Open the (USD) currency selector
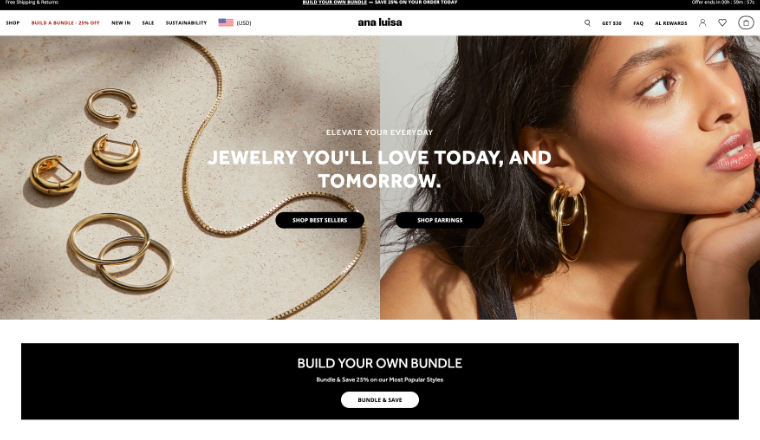 click(x=244, y=23)
